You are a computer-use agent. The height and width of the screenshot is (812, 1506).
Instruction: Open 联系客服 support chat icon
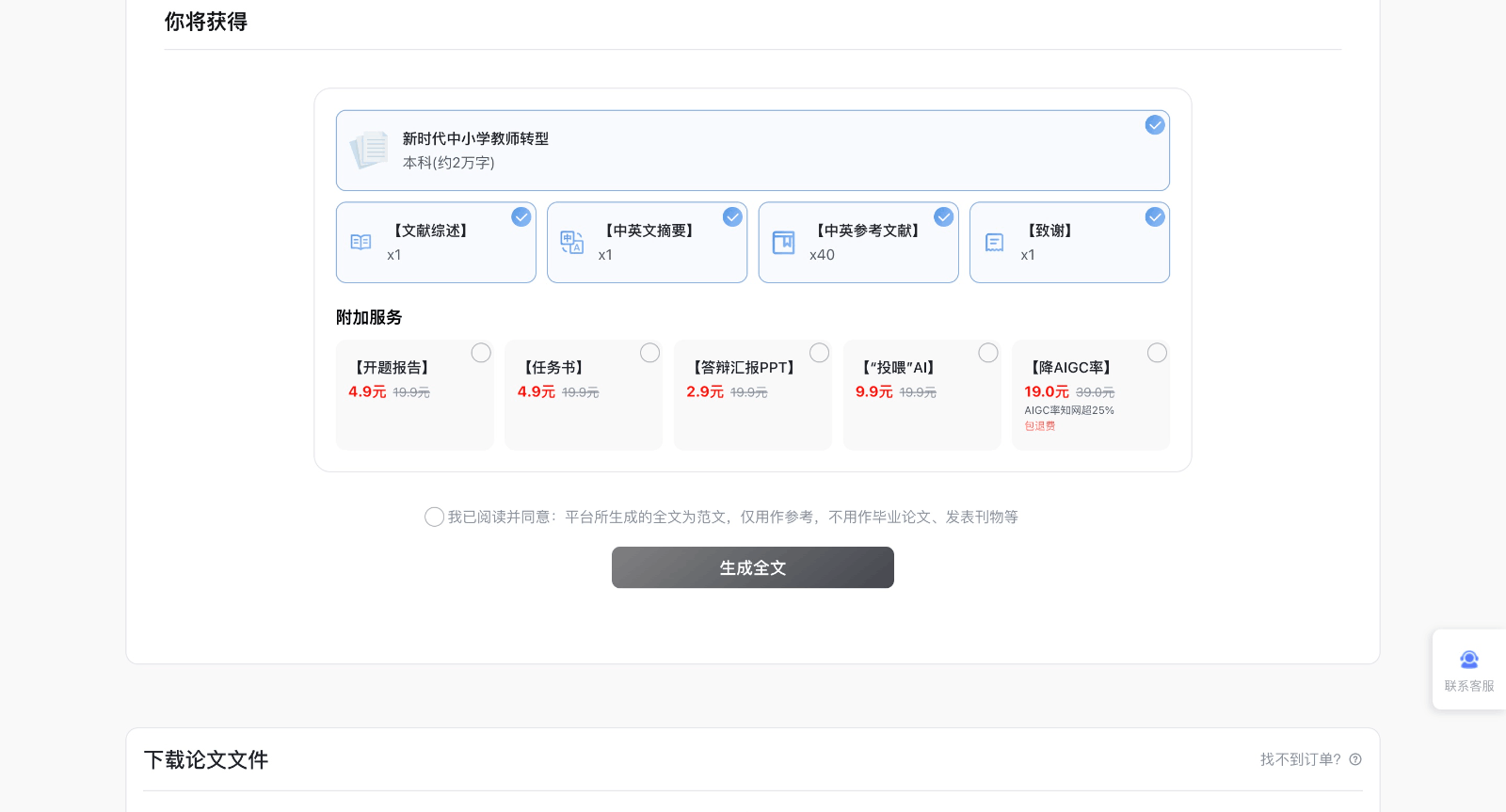point(1468,660)
